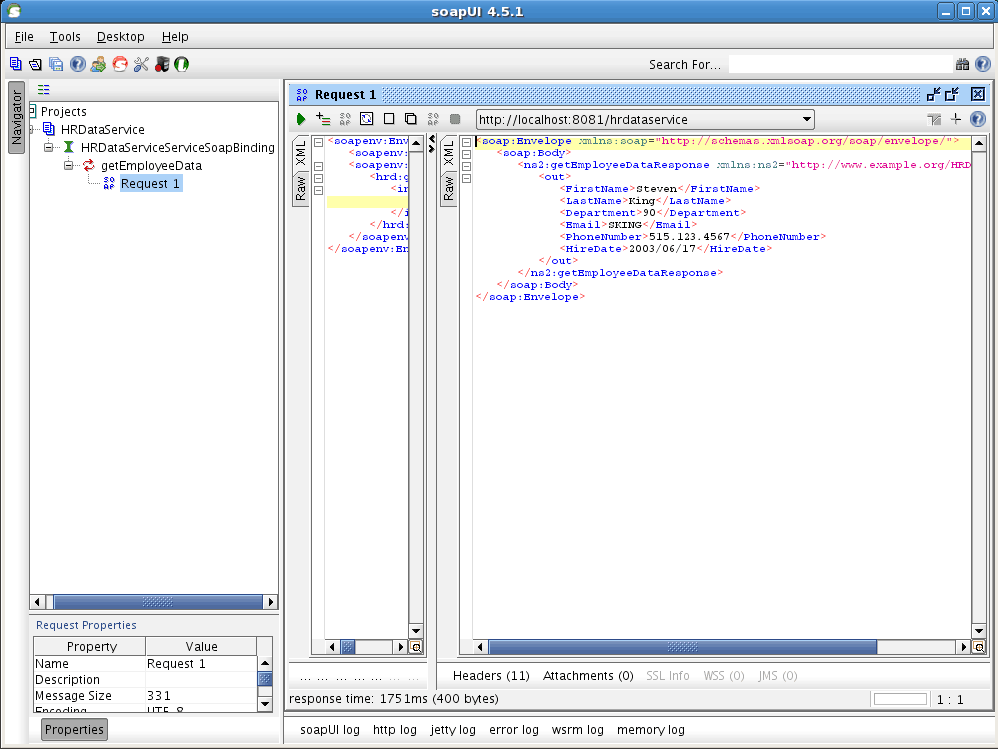Click the save all projects icon
The height and width of the screenshot is (749, 998).
click(x=56, y=64)
